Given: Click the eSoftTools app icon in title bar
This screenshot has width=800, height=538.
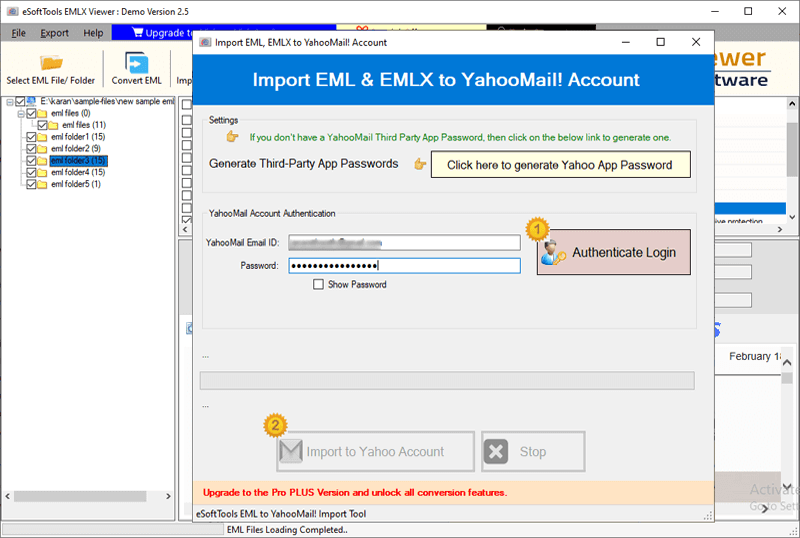Looking at the screenshot, I should pos(12,11).
